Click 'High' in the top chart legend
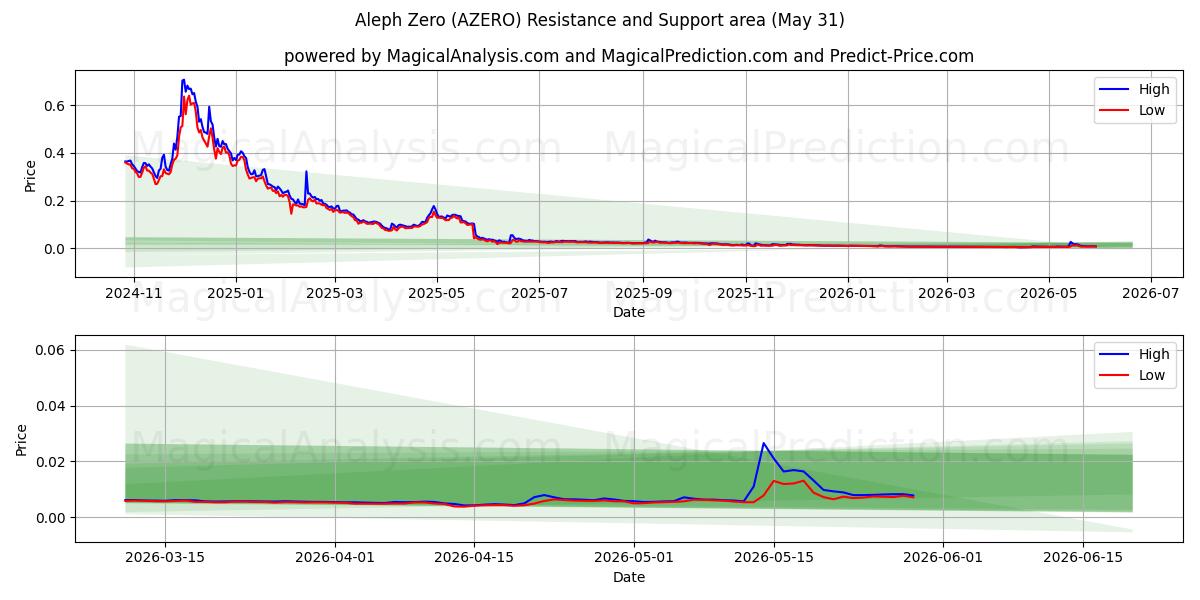The width and height of the screenshot is (1200, 600). point(1153,89)
